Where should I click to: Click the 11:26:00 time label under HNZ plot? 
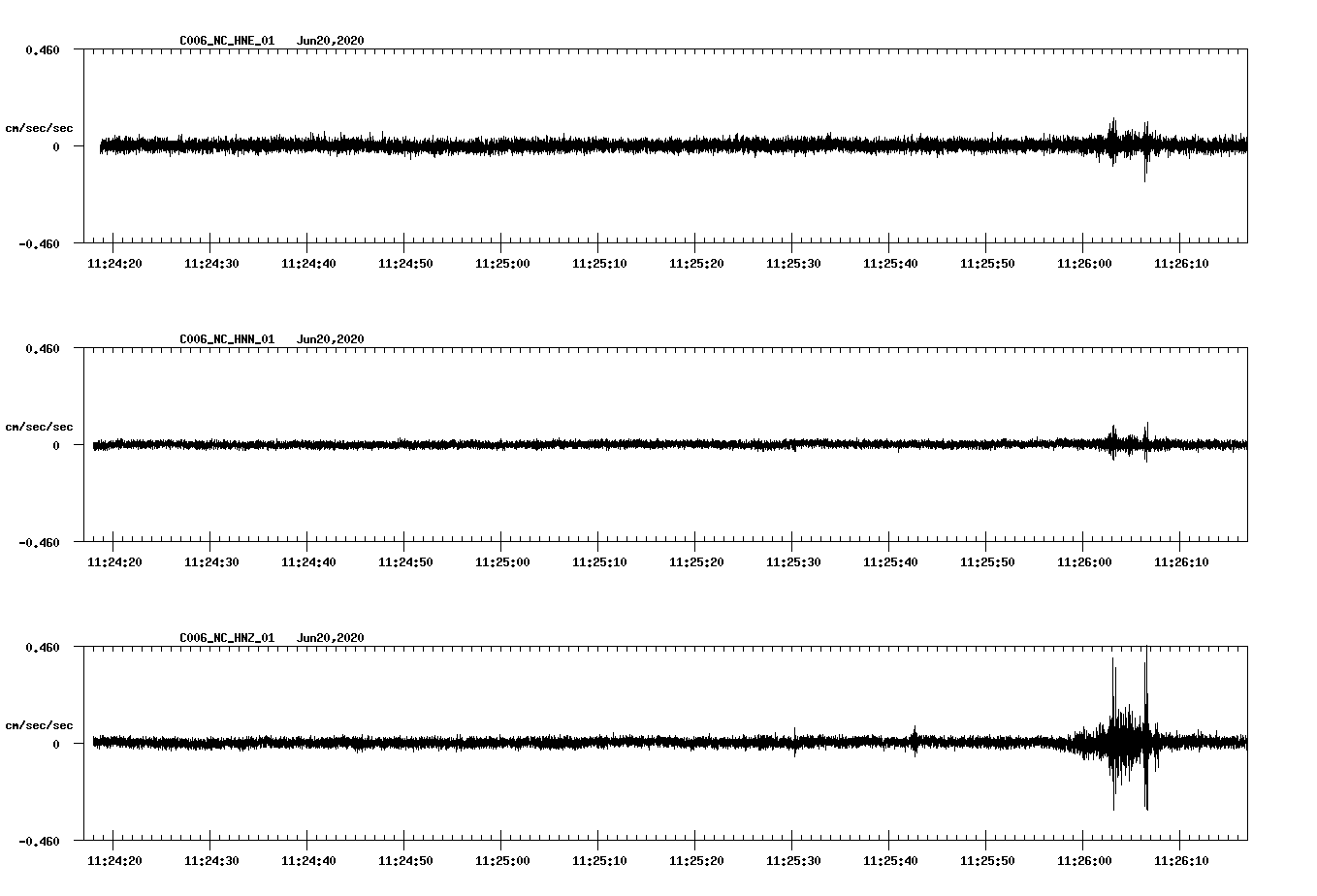point(1084,861)
